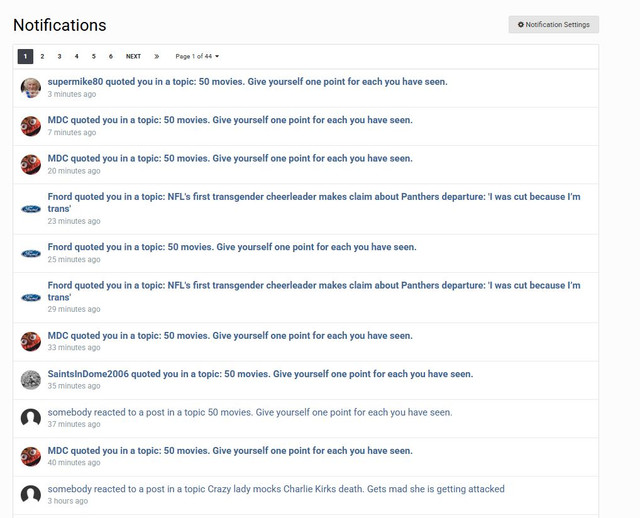Screen dimensions: 640x518
Task: Click anonymous avatar in 3 hours ago row
Action: tap(31, 495)
